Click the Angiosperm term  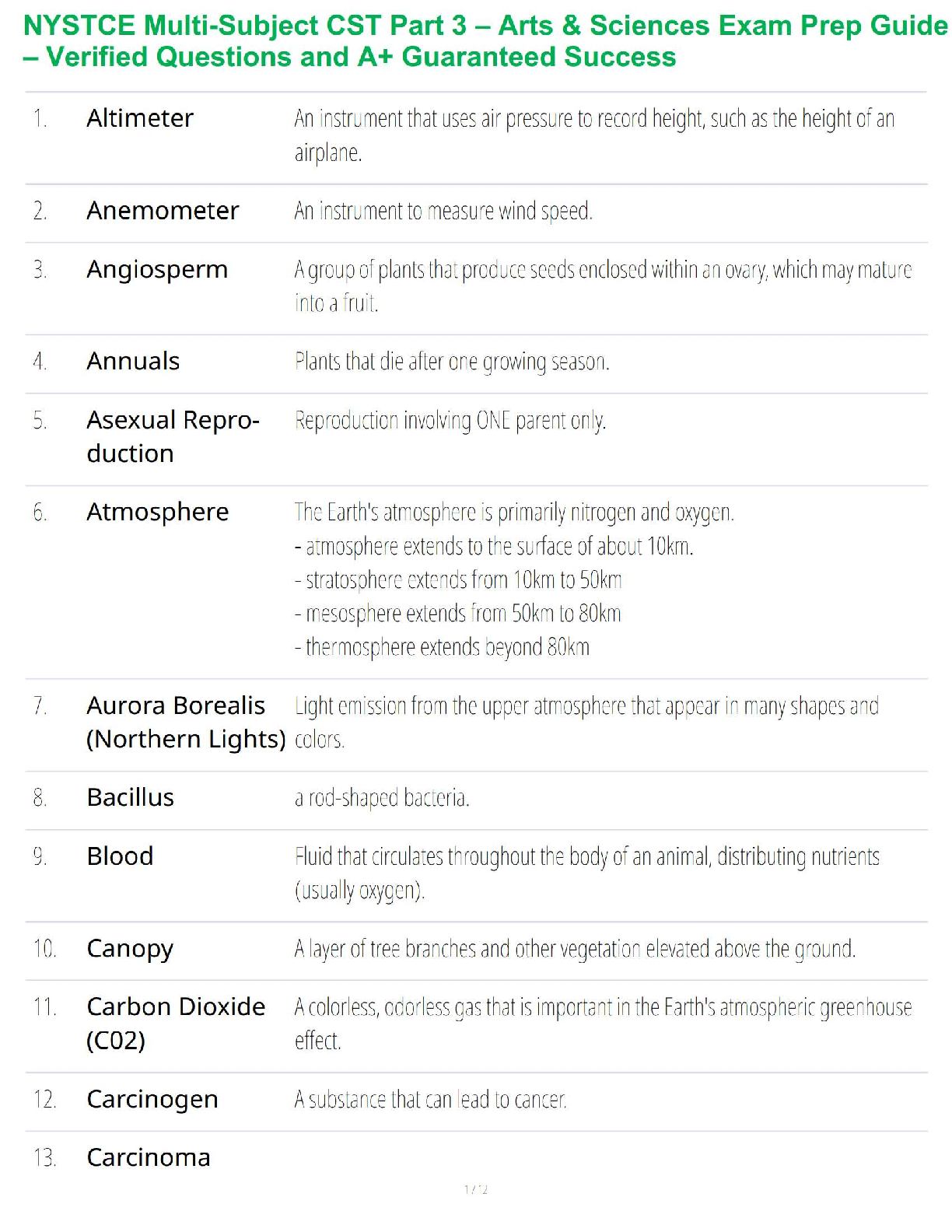click(x=157, y=270)
